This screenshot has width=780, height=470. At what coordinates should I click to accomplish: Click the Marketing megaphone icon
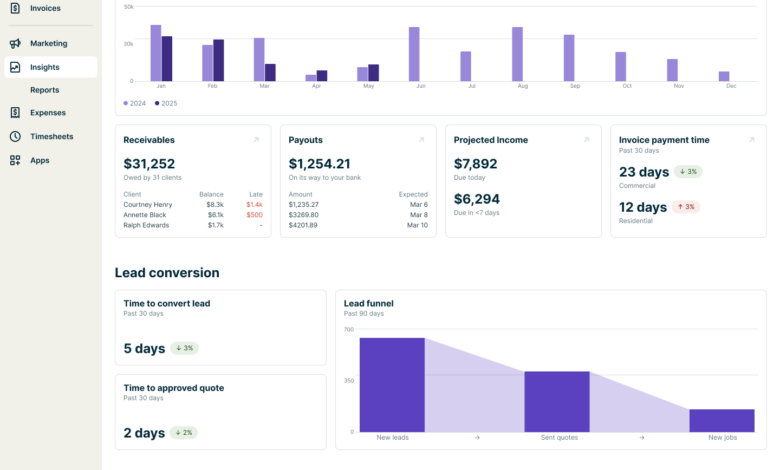click(15, 44)
